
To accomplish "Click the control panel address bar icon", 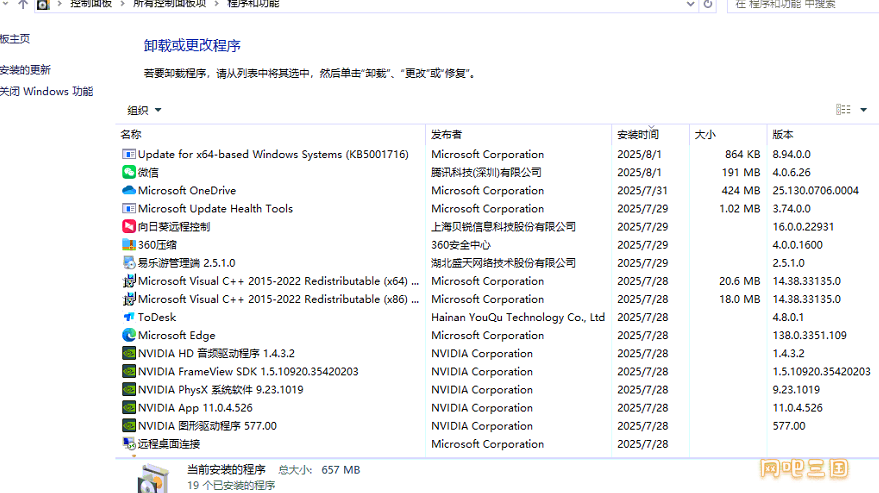I will pos(43,4).
